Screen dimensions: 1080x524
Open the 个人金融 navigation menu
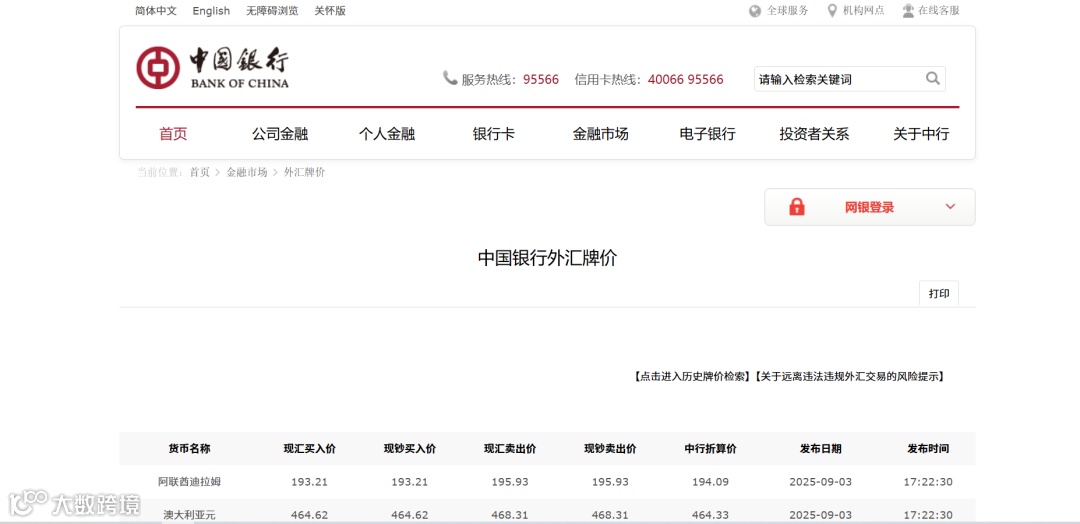tap(386, 134)
